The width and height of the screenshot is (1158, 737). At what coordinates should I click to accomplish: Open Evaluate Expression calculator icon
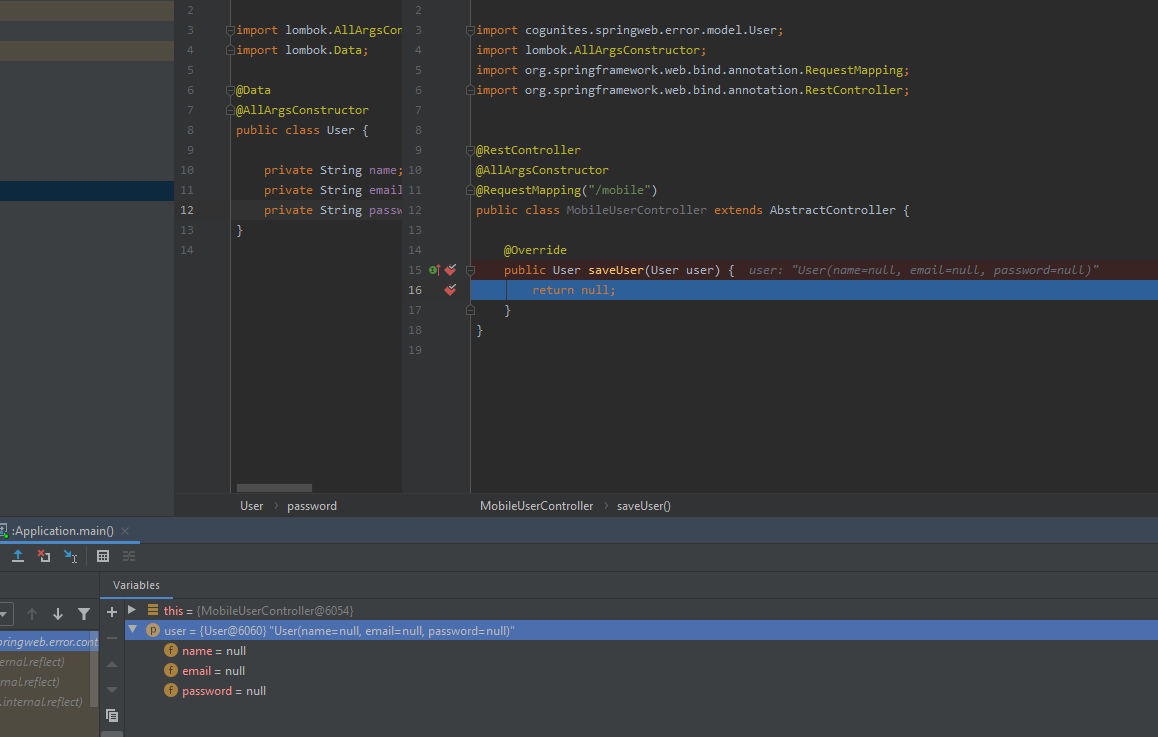(103, 556)
